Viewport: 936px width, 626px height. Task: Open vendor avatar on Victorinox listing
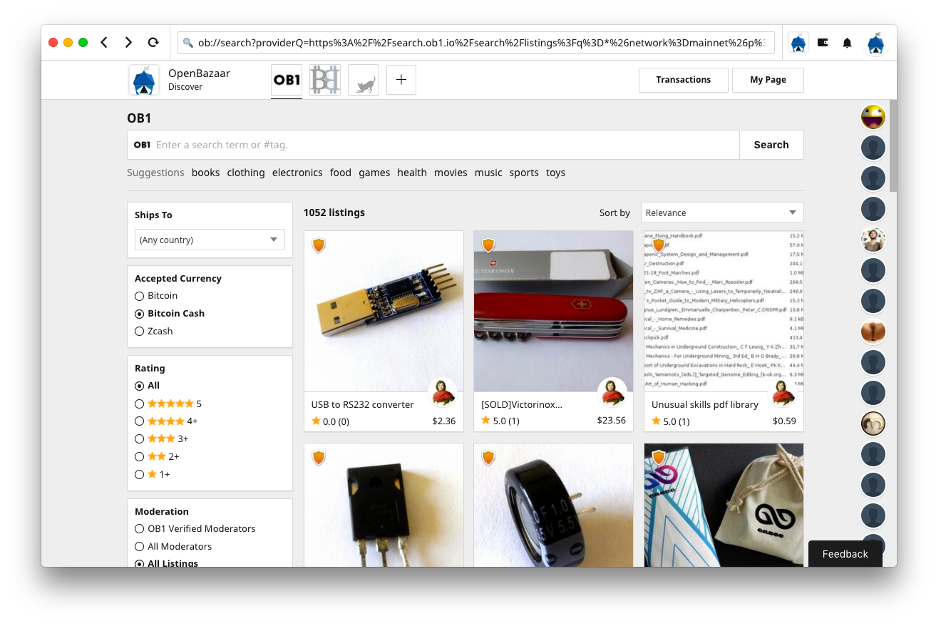[612, 392]
